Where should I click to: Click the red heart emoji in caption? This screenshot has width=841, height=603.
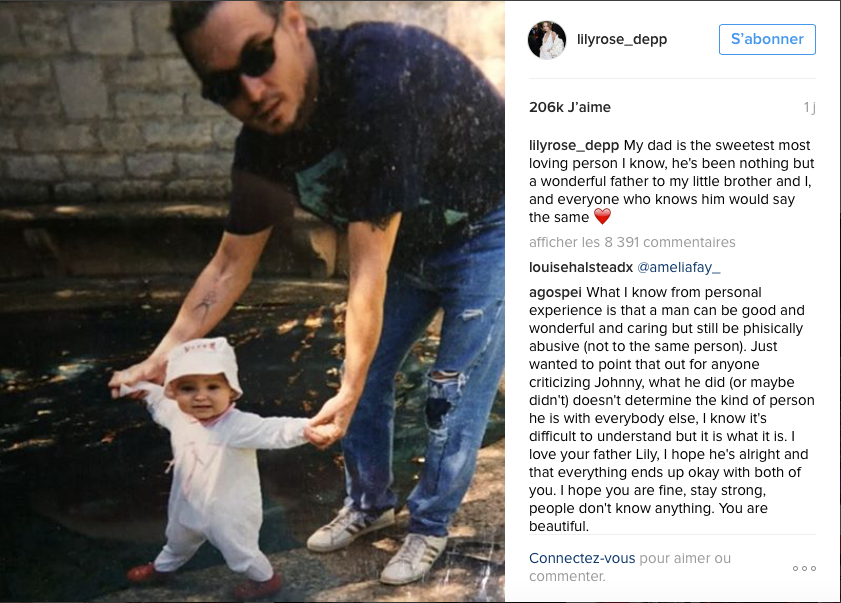602,217
